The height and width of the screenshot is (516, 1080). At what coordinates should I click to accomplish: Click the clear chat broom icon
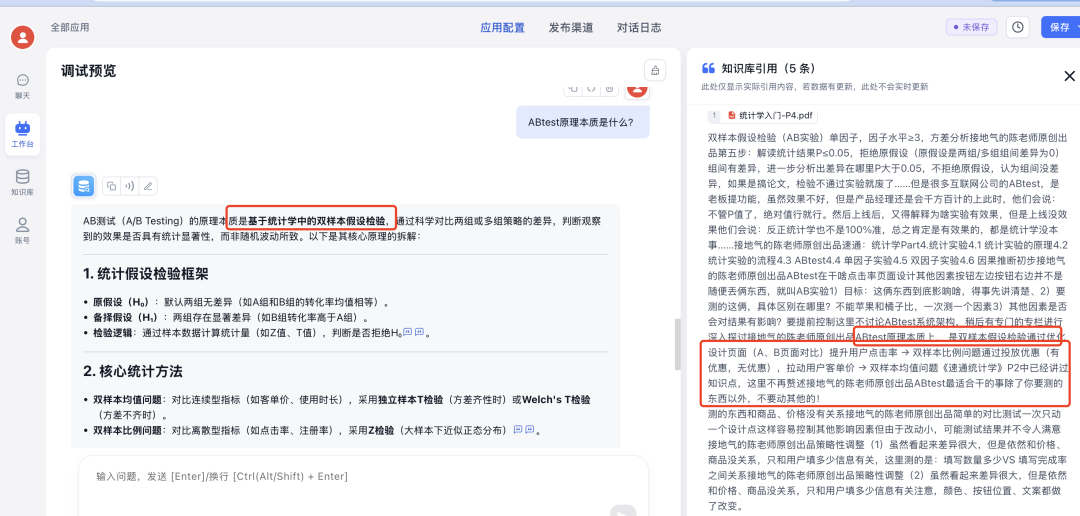click(x=654, y=70)
